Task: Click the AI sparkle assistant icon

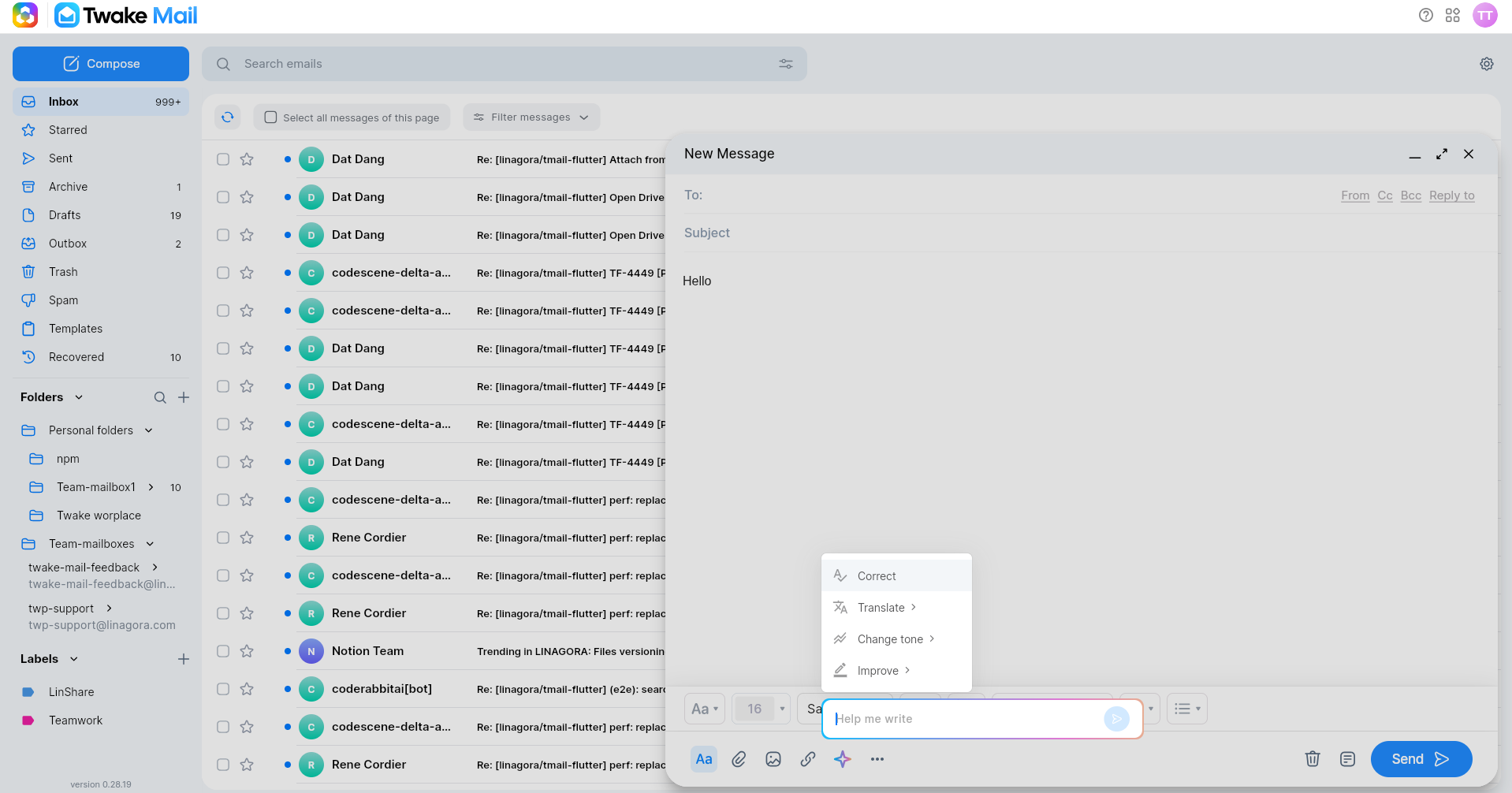Action: 843,759
